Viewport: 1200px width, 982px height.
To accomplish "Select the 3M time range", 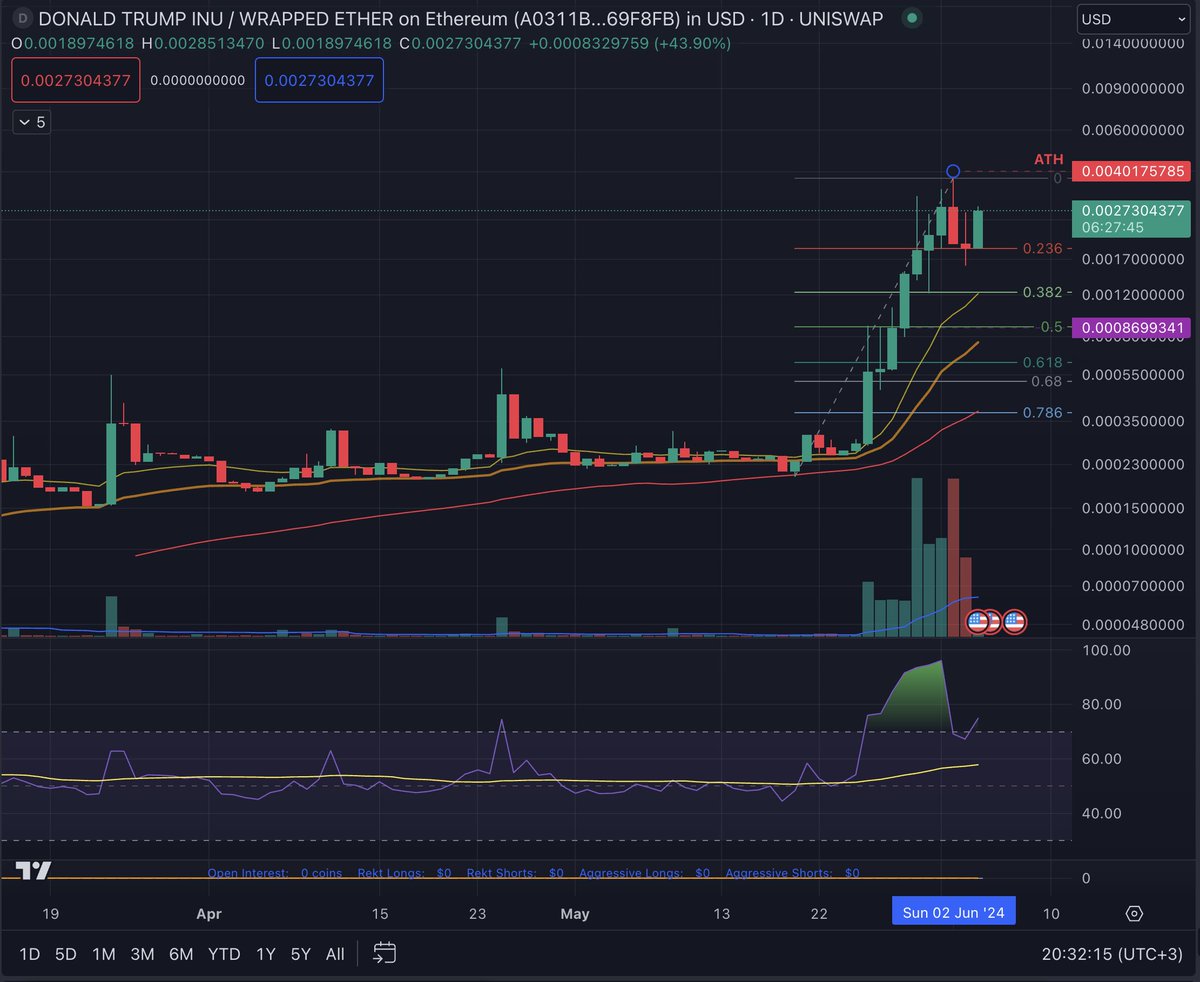I will point(142,954).
